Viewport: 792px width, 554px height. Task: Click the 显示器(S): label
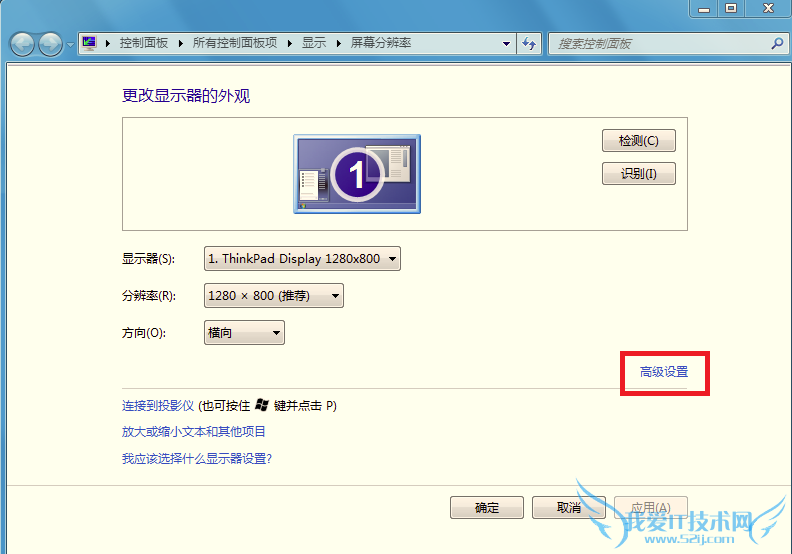(148, 259)
